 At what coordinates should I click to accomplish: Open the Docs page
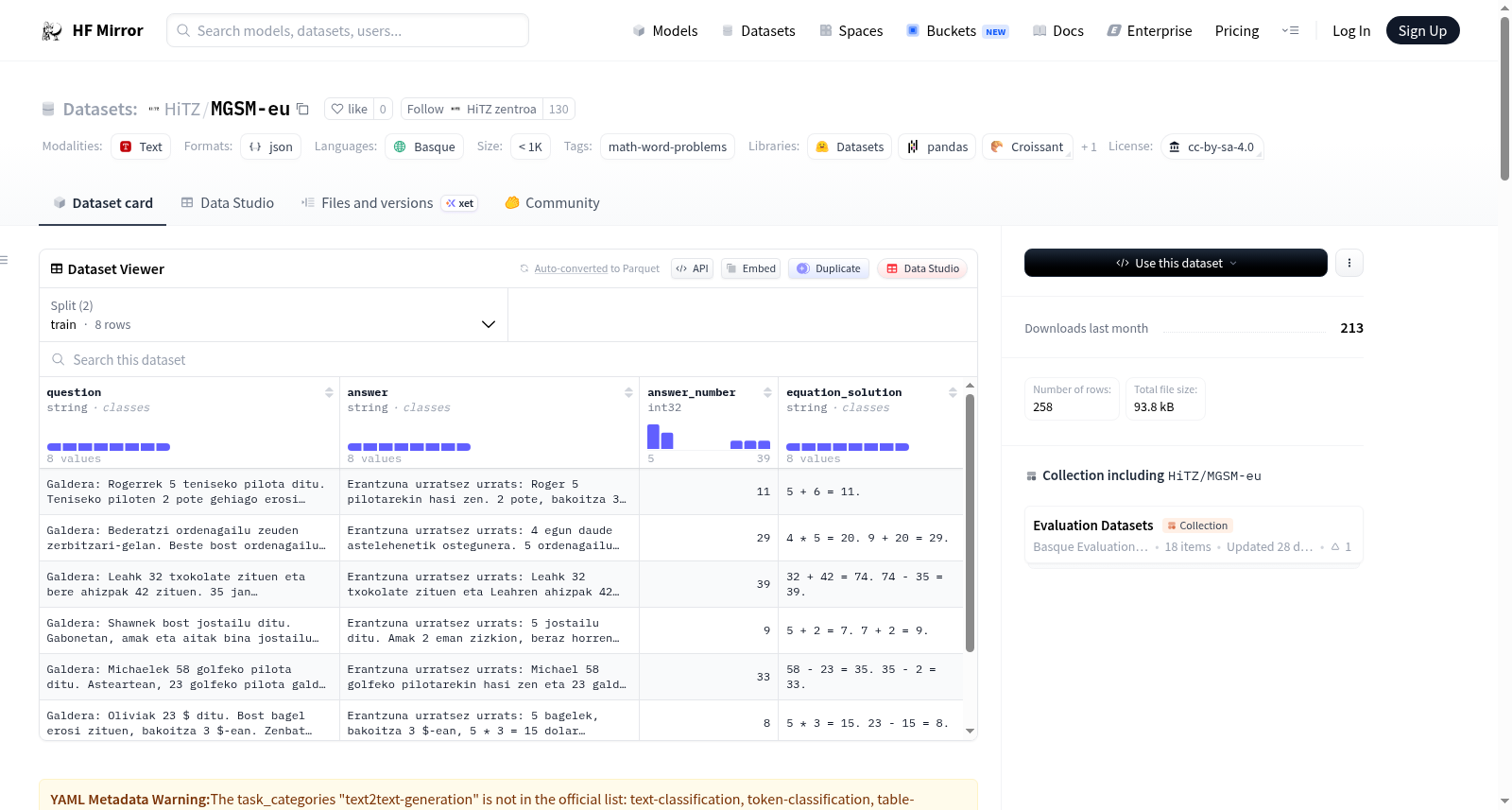pos(1058,31)
